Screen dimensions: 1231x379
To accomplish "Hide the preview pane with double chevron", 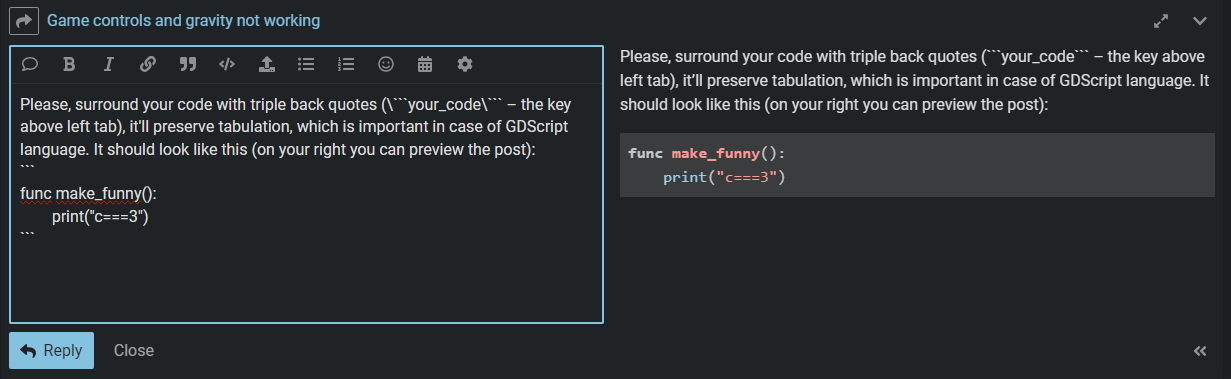I will [x=1200, y=351].
